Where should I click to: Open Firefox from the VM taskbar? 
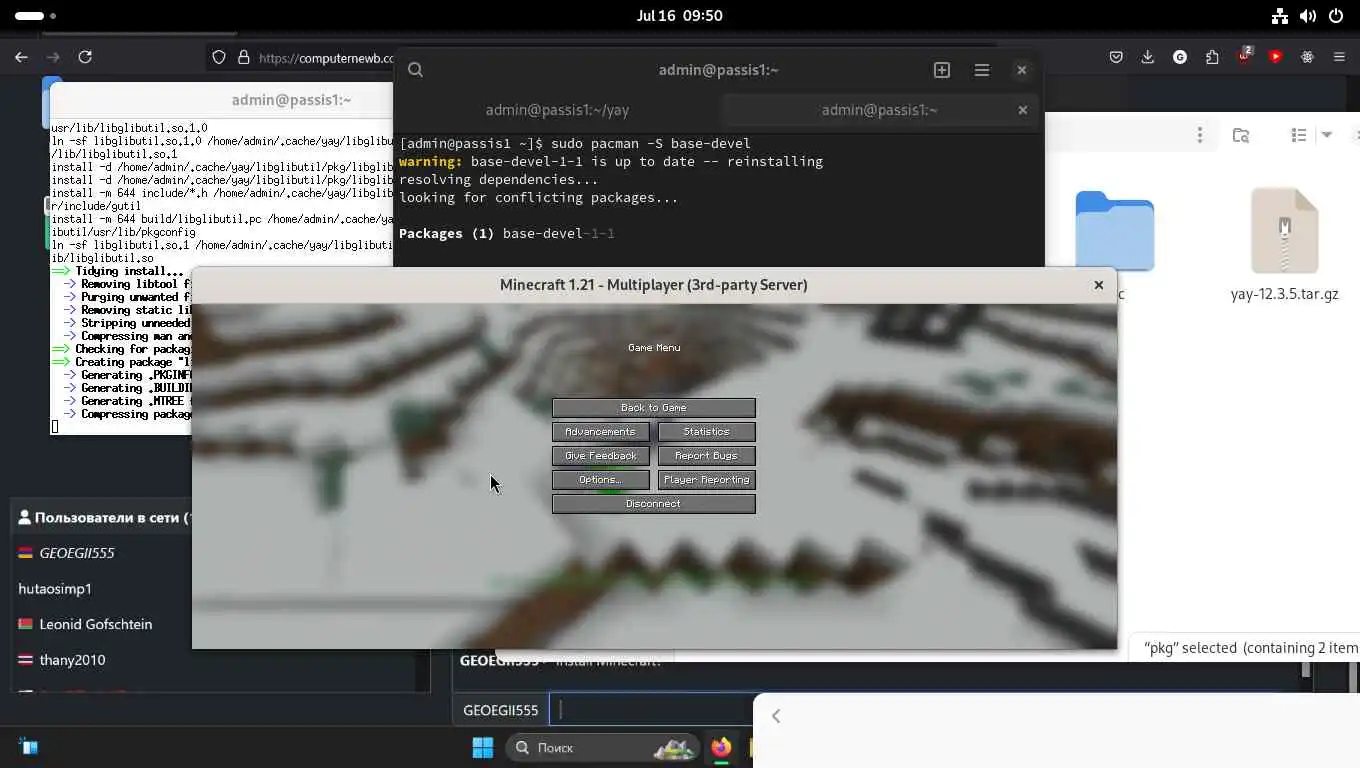point(721,748)
